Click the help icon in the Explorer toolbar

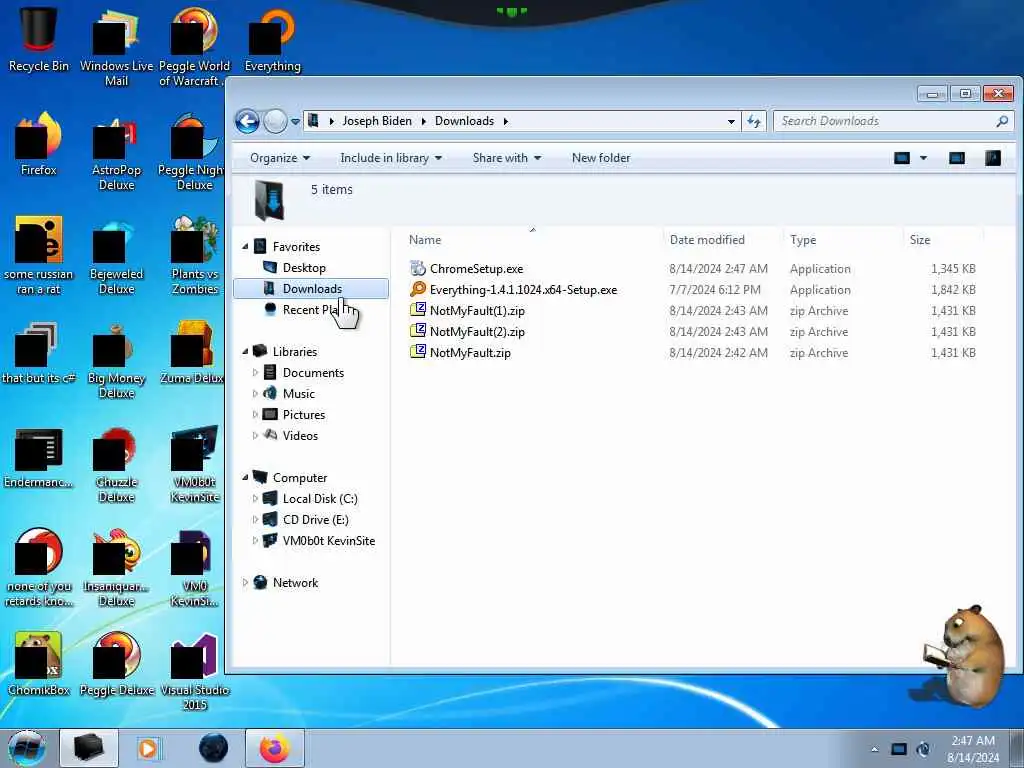tap(993, 158)
